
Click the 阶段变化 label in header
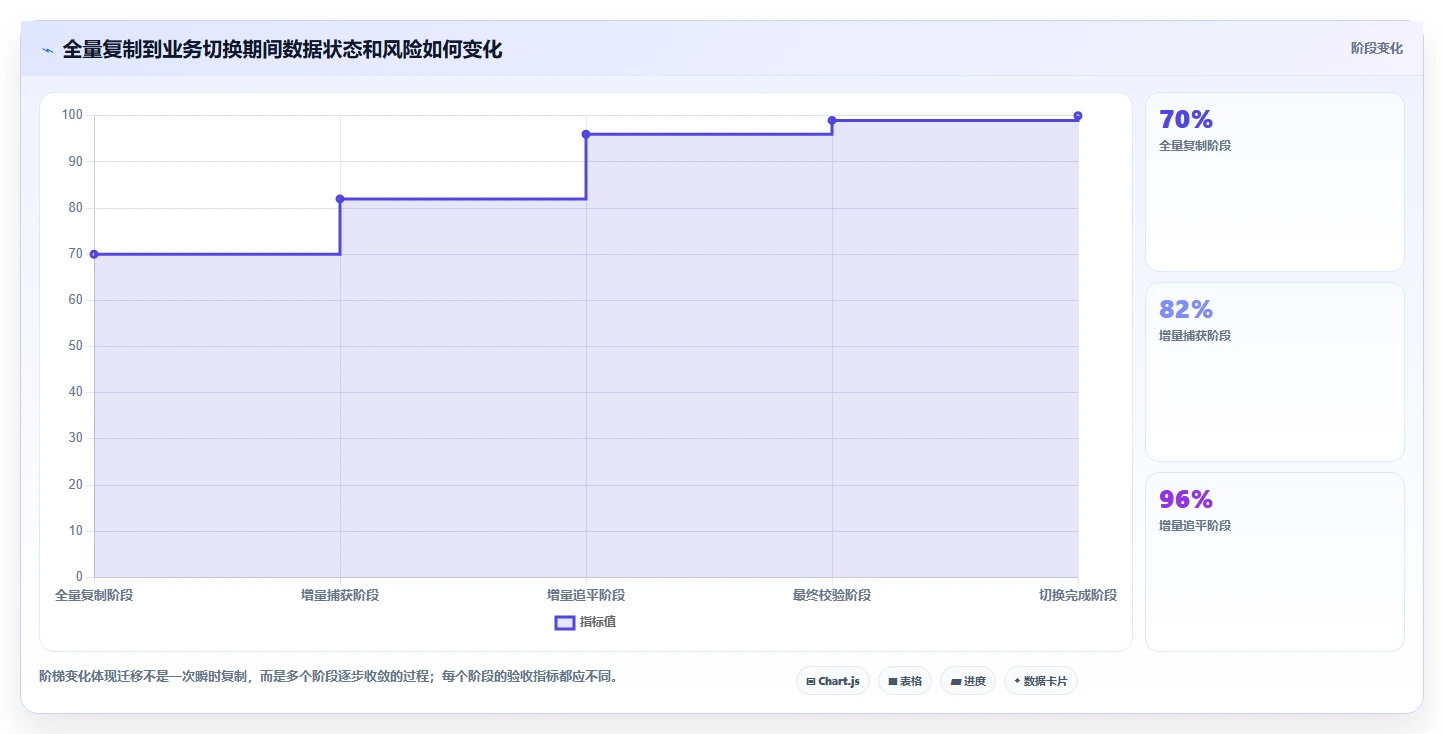[x=1376, y=49]
